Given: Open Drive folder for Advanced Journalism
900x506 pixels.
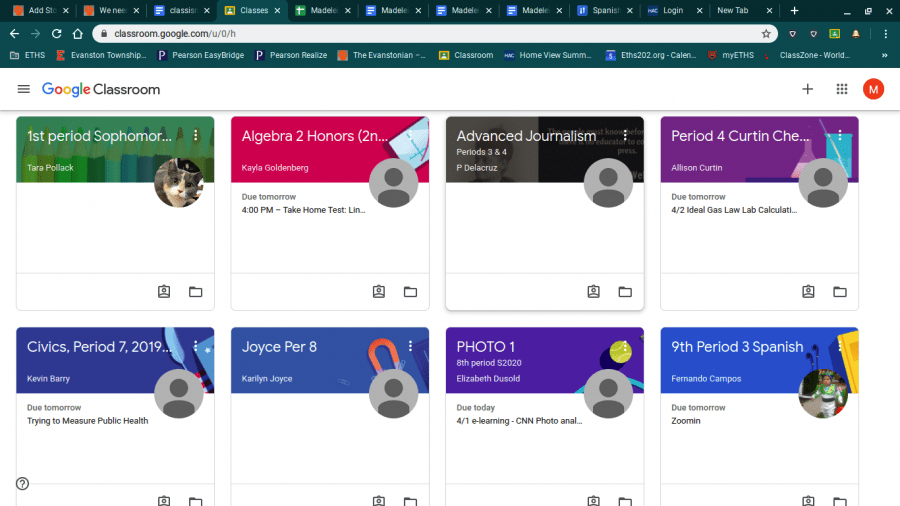Looking at the screenshot, I should (x=625, y=291).
